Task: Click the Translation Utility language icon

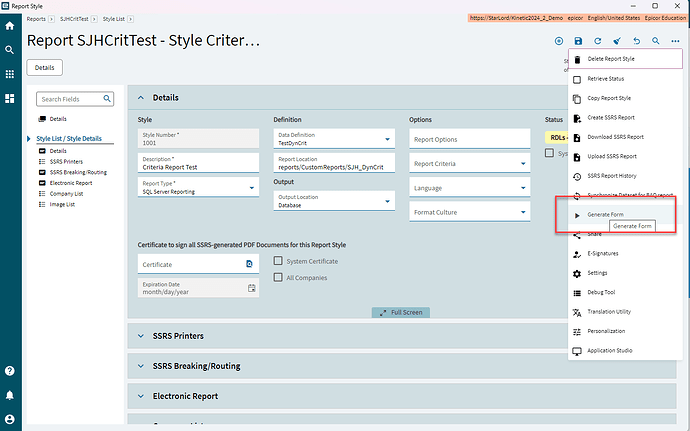Action: pyautogui.click(x=577, y=312)
